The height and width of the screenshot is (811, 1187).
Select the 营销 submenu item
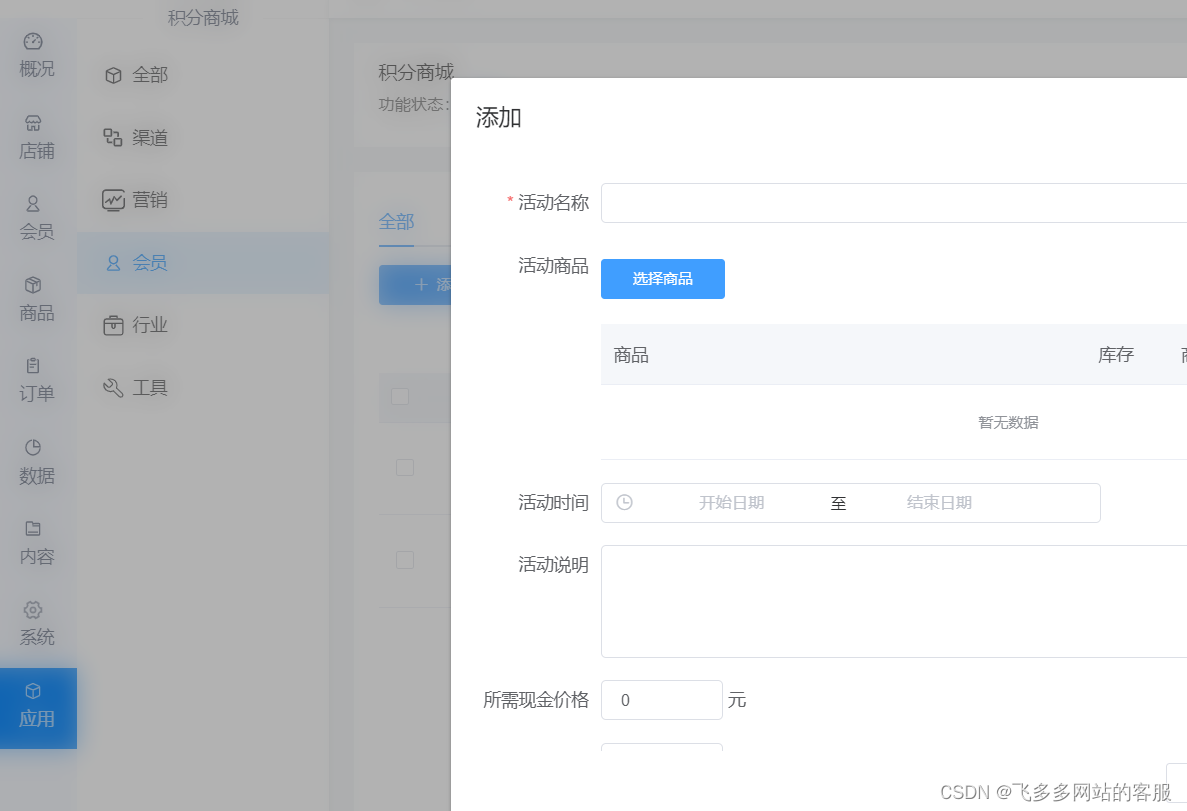click(203, 200)
